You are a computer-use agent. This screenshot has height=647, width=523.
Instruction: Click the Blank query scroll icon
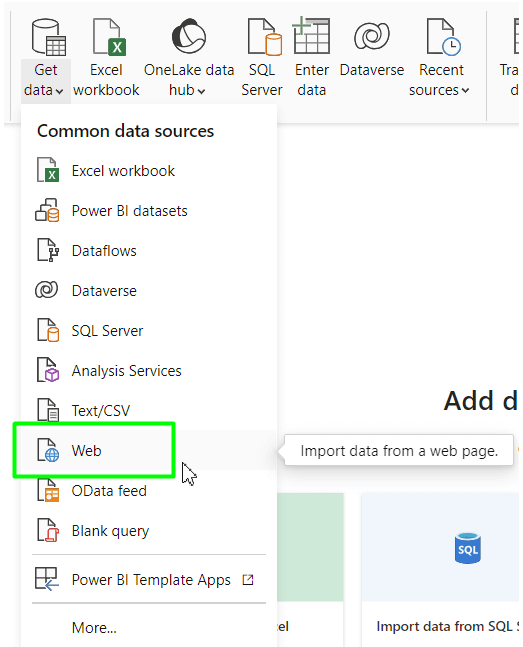pyautogui.click(x=48, y=530)
